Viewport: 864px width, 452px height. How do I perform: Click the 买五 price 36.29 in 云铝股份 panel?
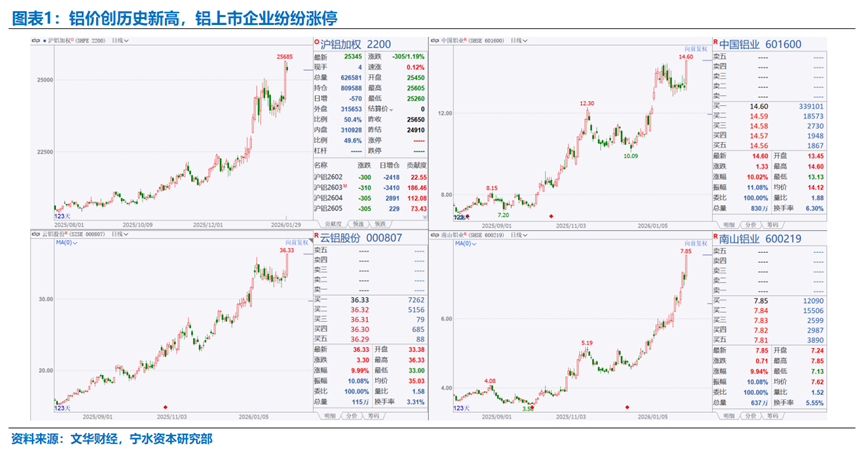point(360,340)
